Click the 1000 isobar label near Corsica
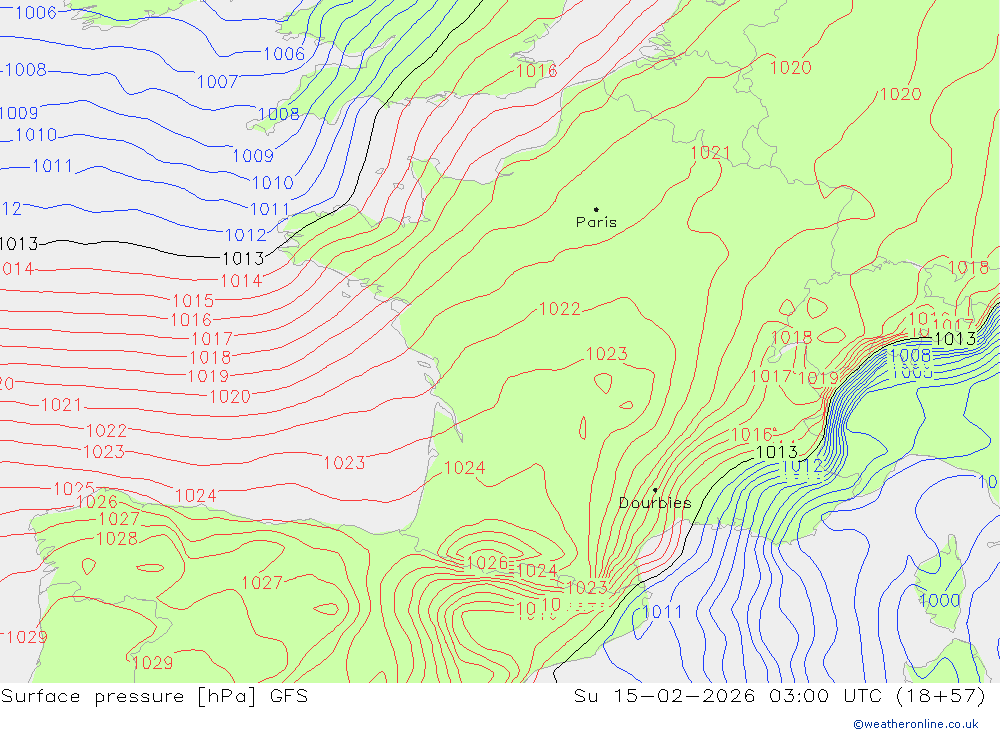Viewport: 1000px width, 733px height. (x=939, y=600)
